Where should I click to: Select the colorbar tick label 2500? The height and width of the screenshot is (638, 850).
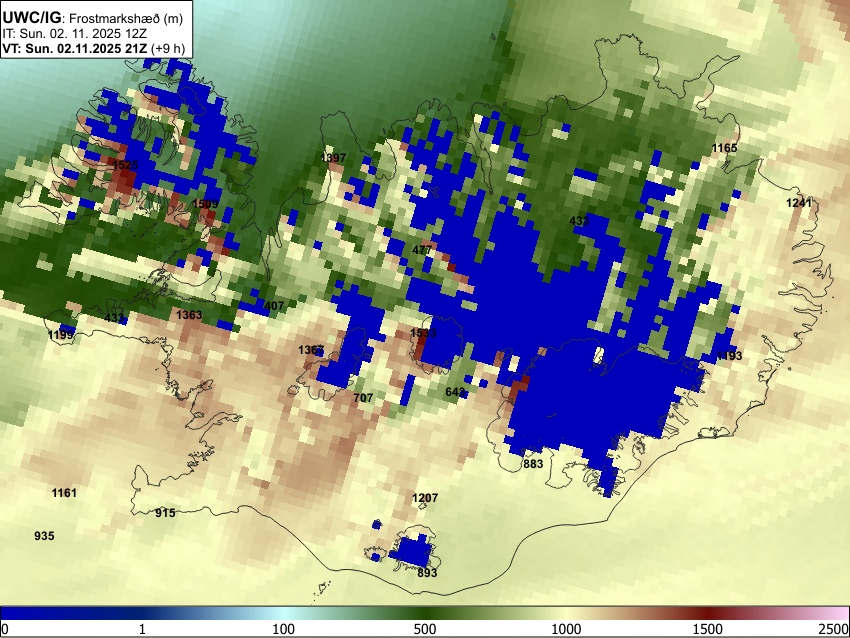tap(834, 629)
